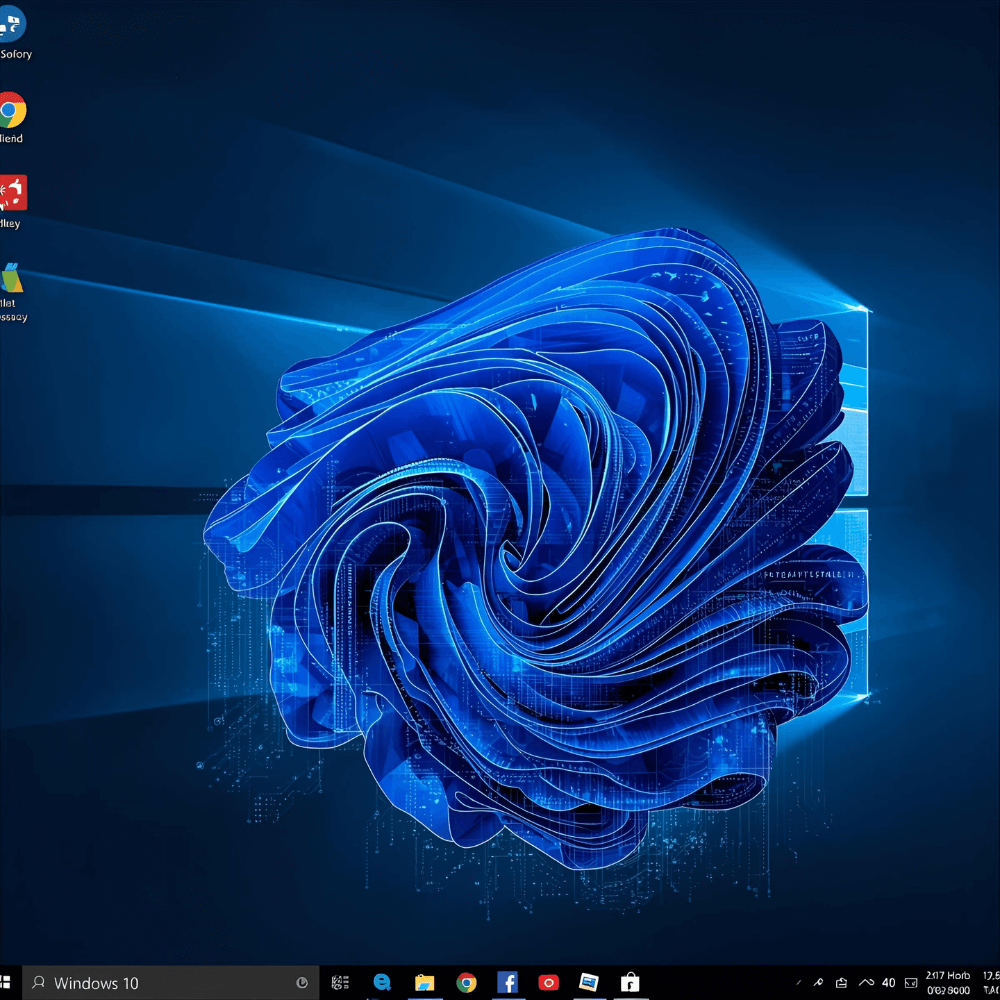Open the Windows Start menu

click(x=6, y=982)
